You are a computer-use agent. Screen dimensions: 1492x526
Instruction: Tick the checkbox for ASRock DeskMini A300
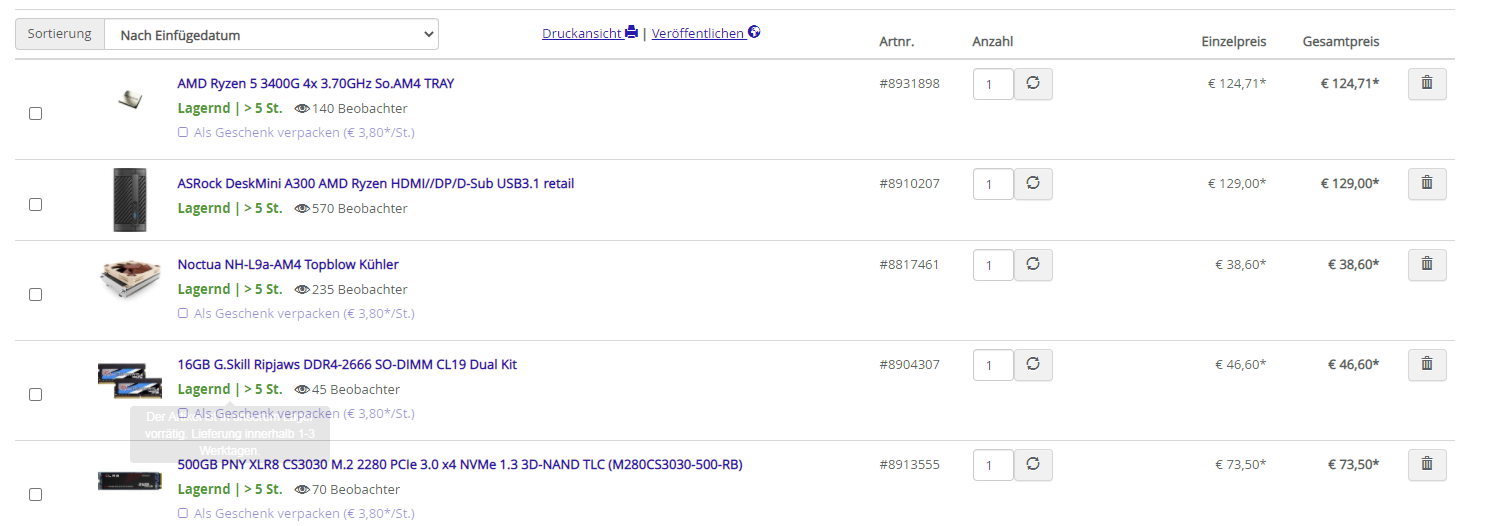coord(36,204)
